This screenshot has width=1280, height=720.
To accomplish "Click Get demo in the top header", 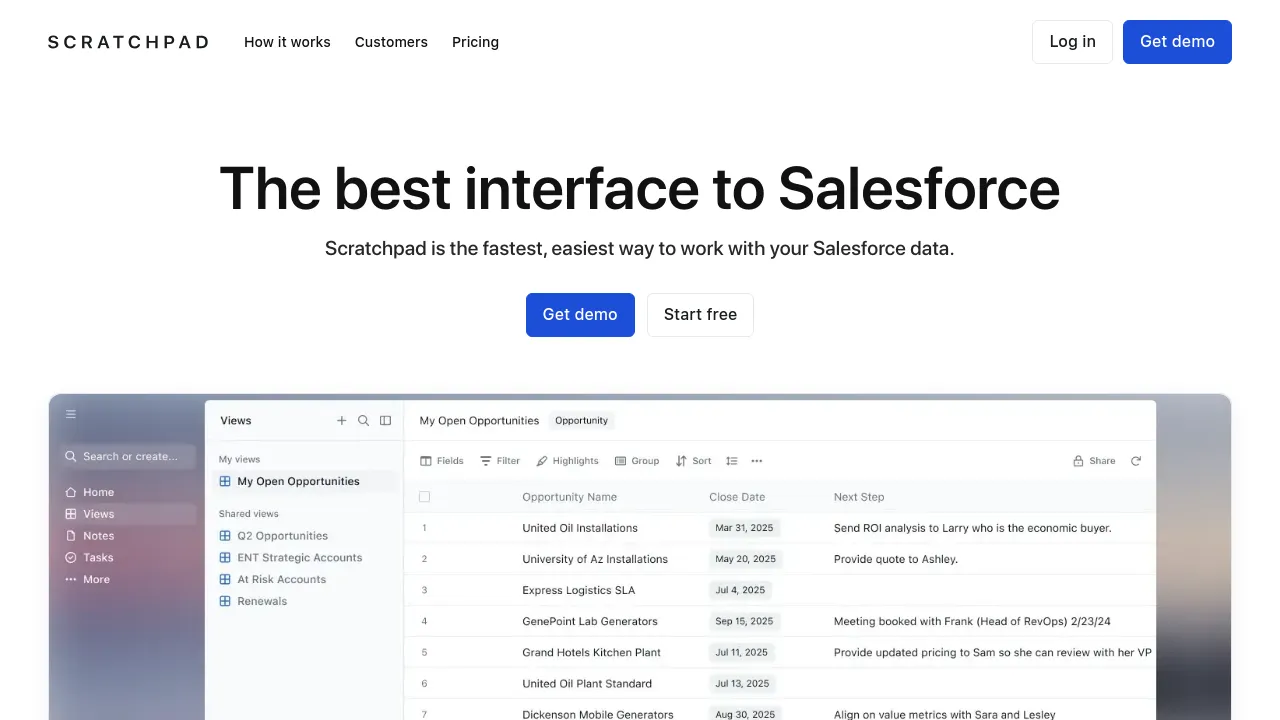I will (1177, 42).
